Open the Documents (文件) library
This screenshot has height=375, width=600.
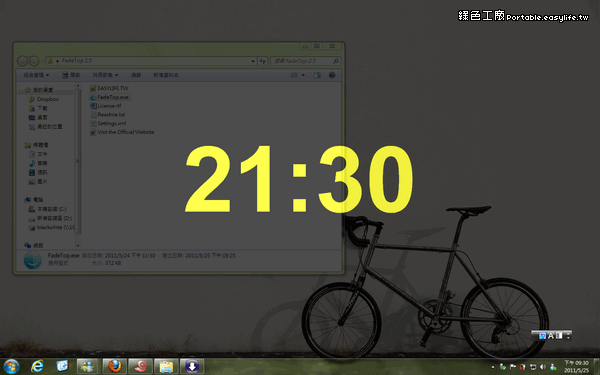click(x=38, y=154)
